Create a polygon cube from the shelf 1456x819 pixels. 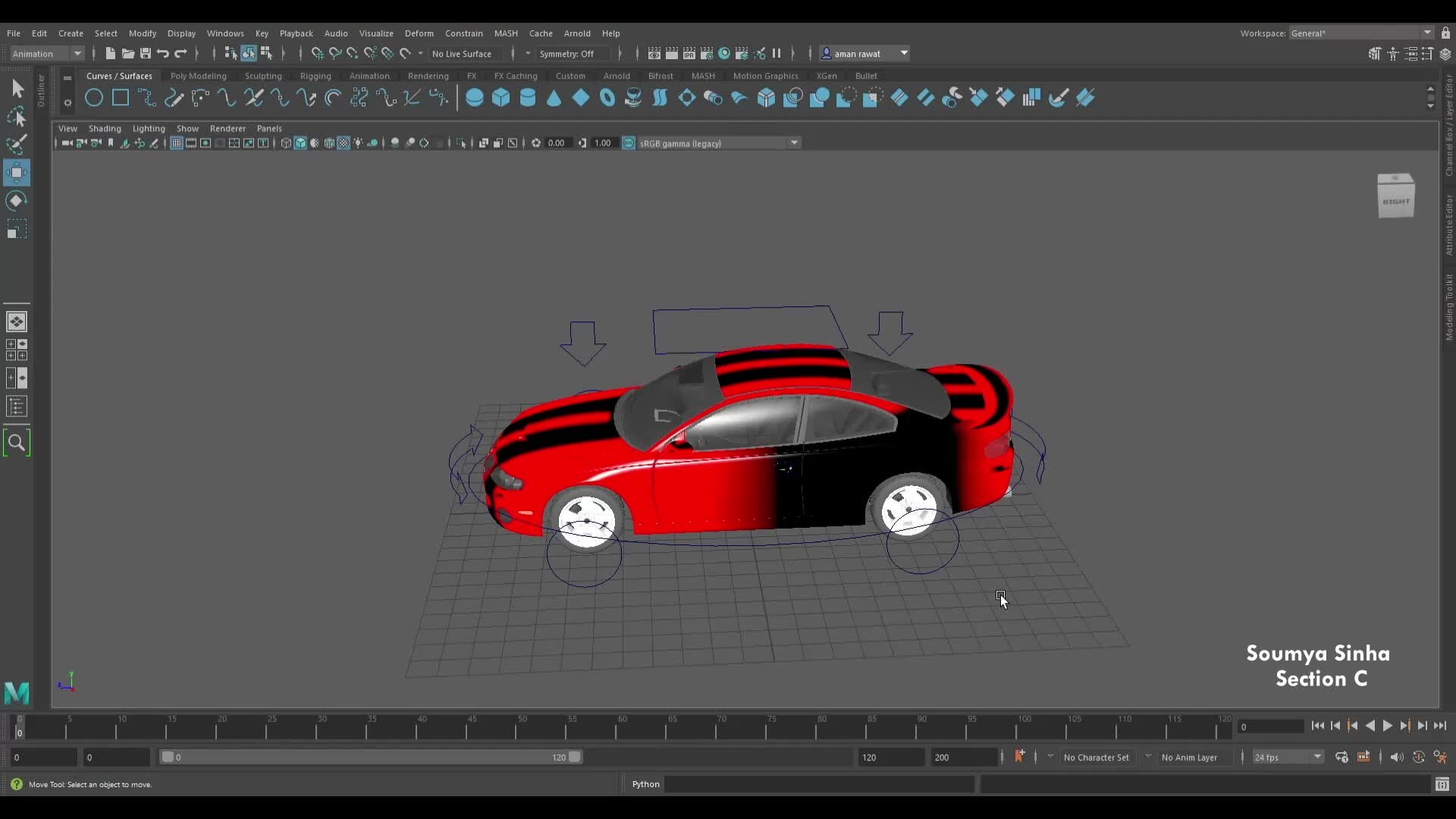pyautogui.click(x=501, y=97)
